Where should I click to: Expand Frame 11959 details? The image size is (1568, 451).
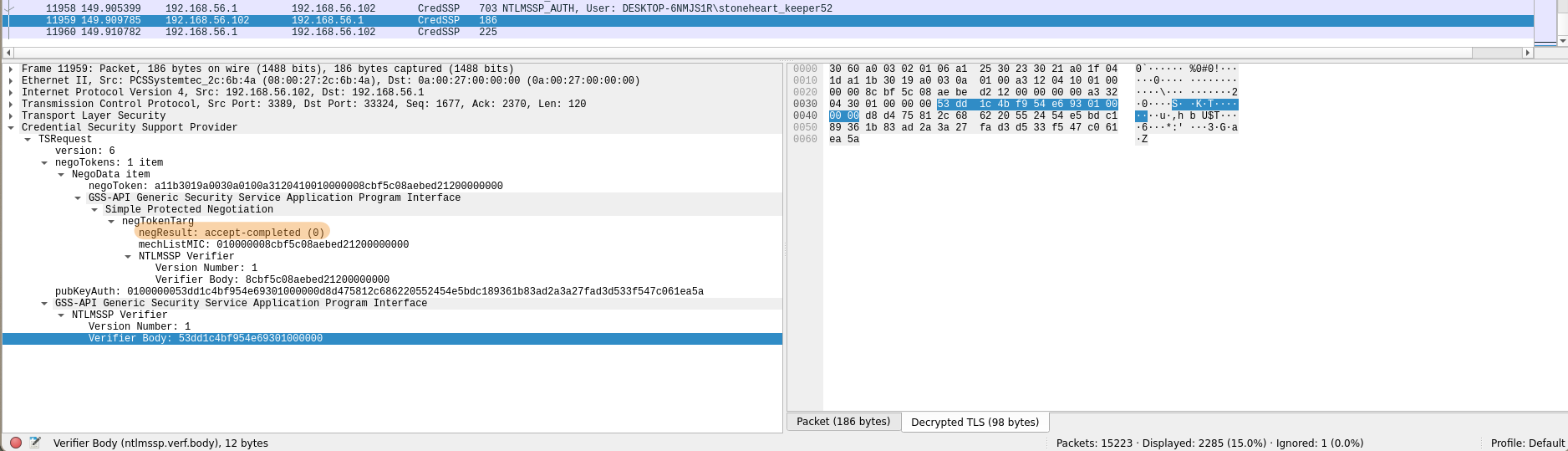tap(11, 69)
